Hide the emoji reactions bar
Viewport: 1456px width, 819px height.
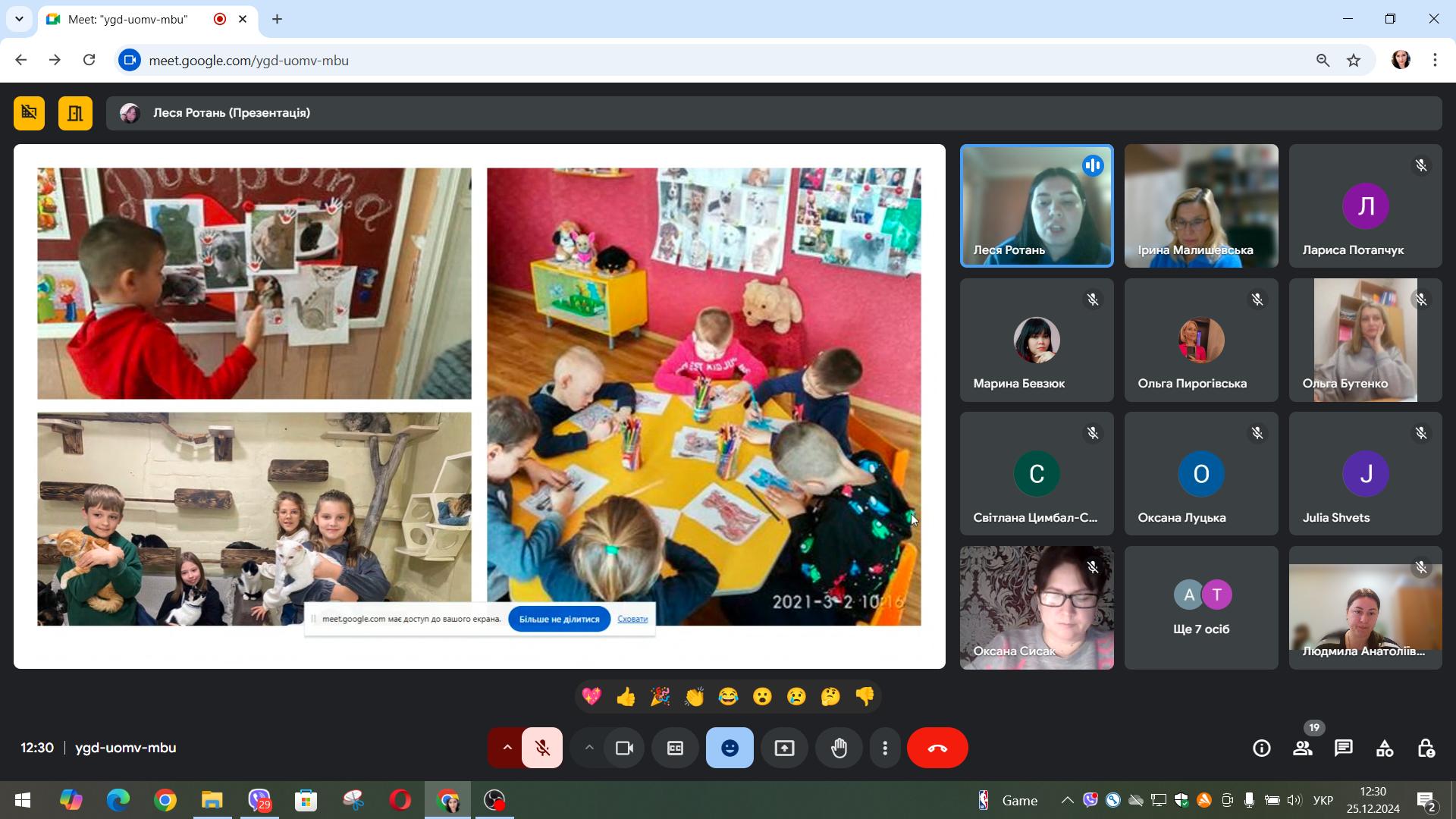pos(730,748)
